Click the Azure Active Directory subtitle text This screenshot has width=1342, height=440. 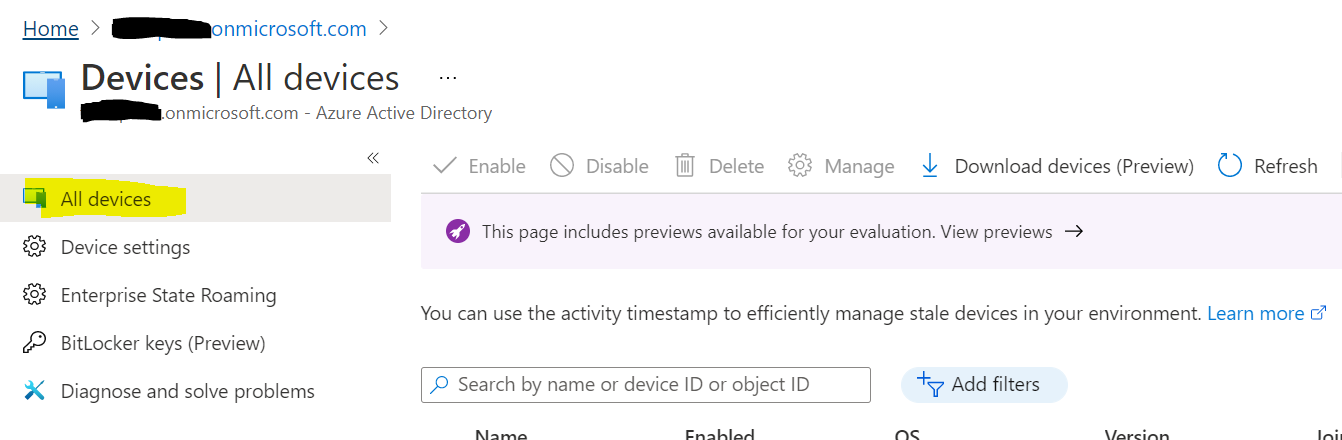coord(404,113)
